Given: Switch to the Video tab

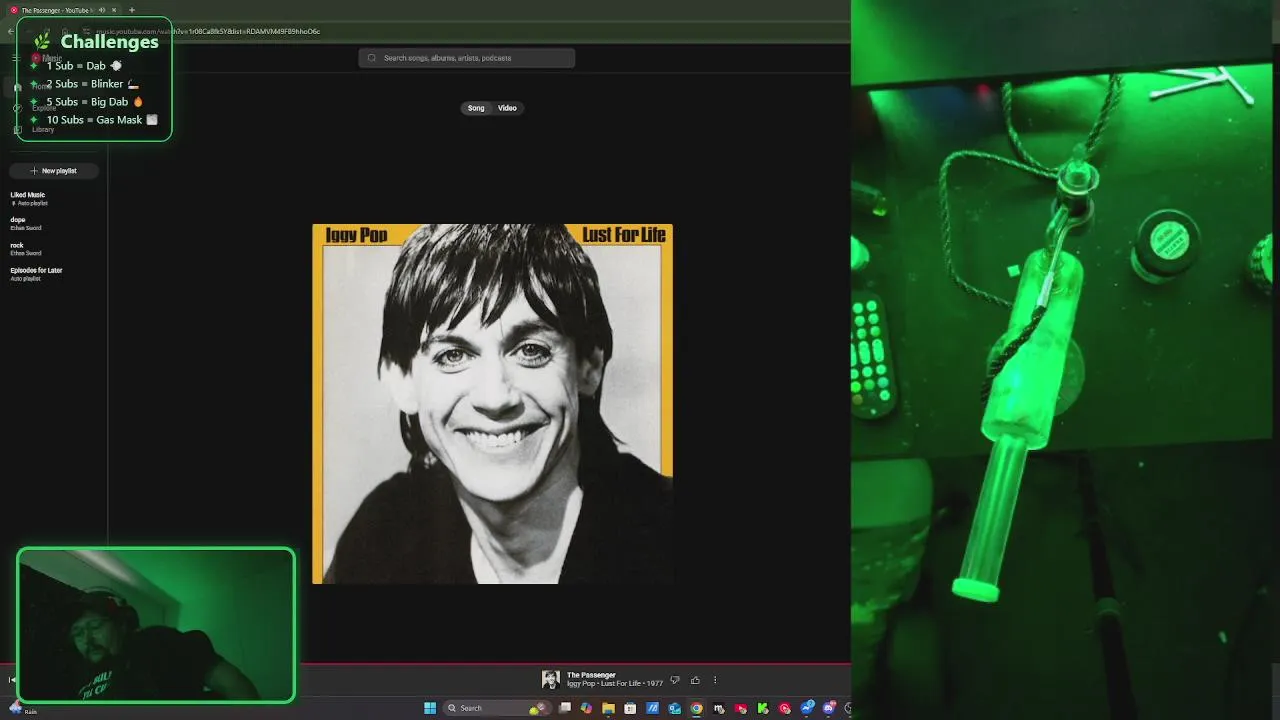Looking at the screenshot, I should [507, 108].
